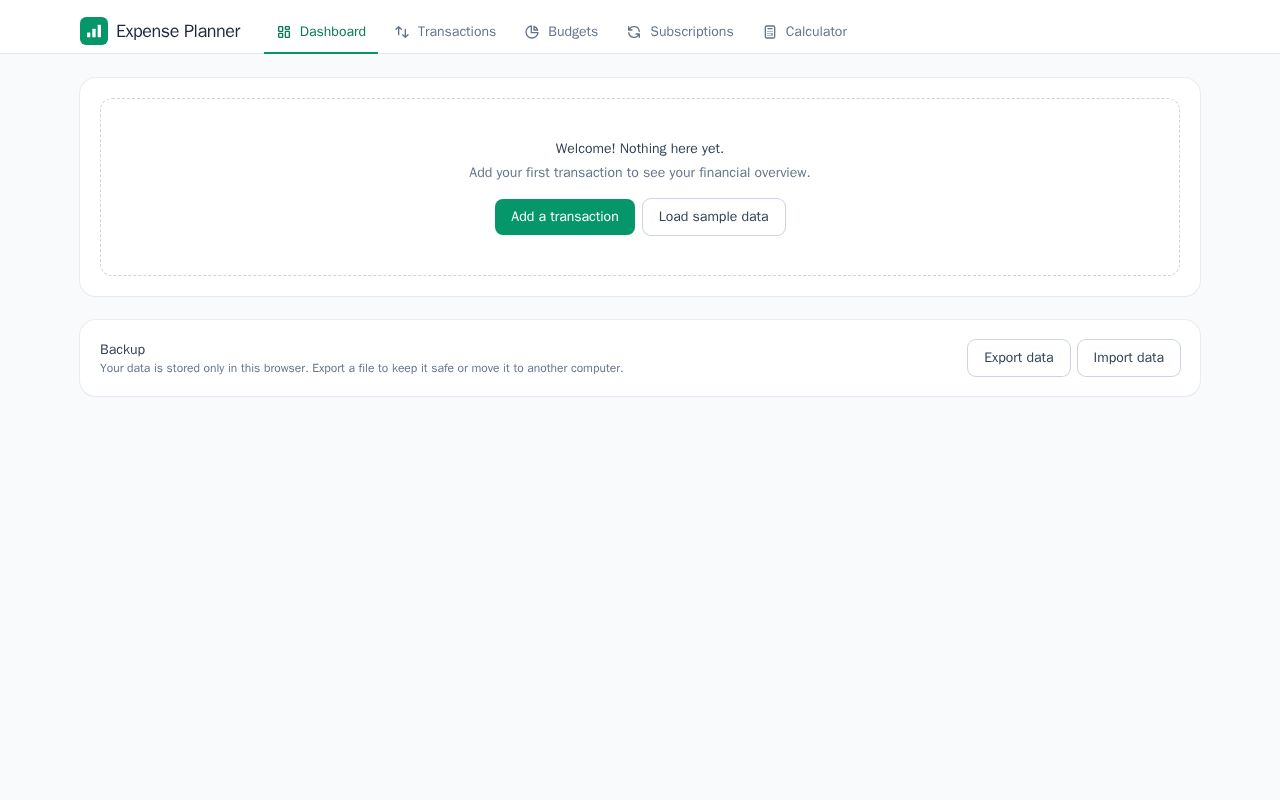
Task: Click the Add a transaction button
Action: coord(565,217)
